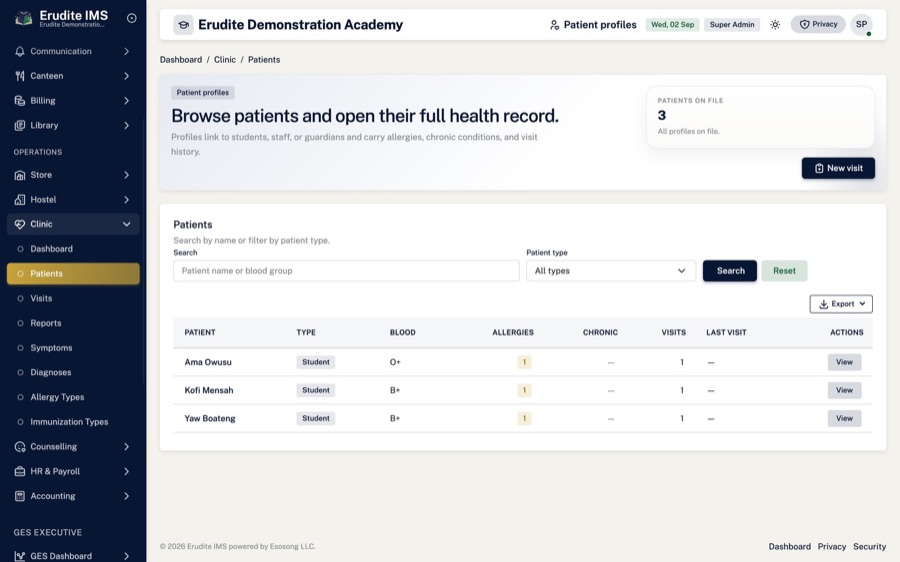This screenshot has height=562, width=900.
Task: Click the Clinic heart-pulse icon
Action: (20, 224)
